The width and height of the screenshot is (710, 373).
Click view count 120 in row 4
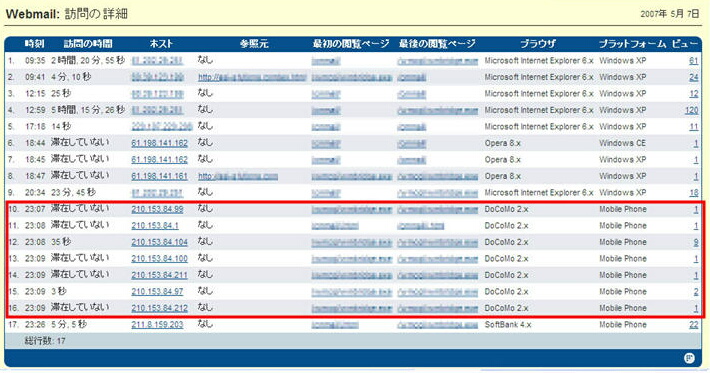691,110
